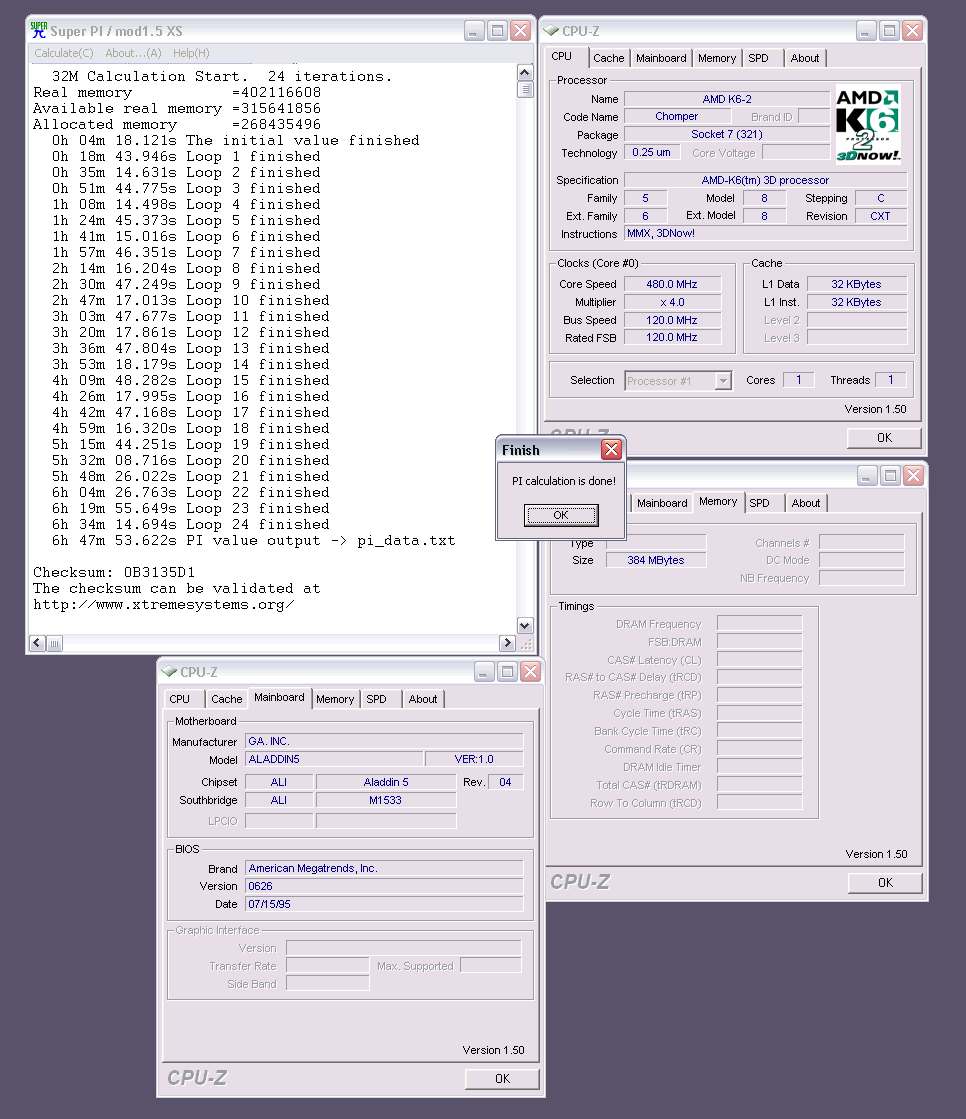Viewport: 966px width, 1119px height.
Task: Click the Loop 24 finished line
Action: (x=190, y=525)
